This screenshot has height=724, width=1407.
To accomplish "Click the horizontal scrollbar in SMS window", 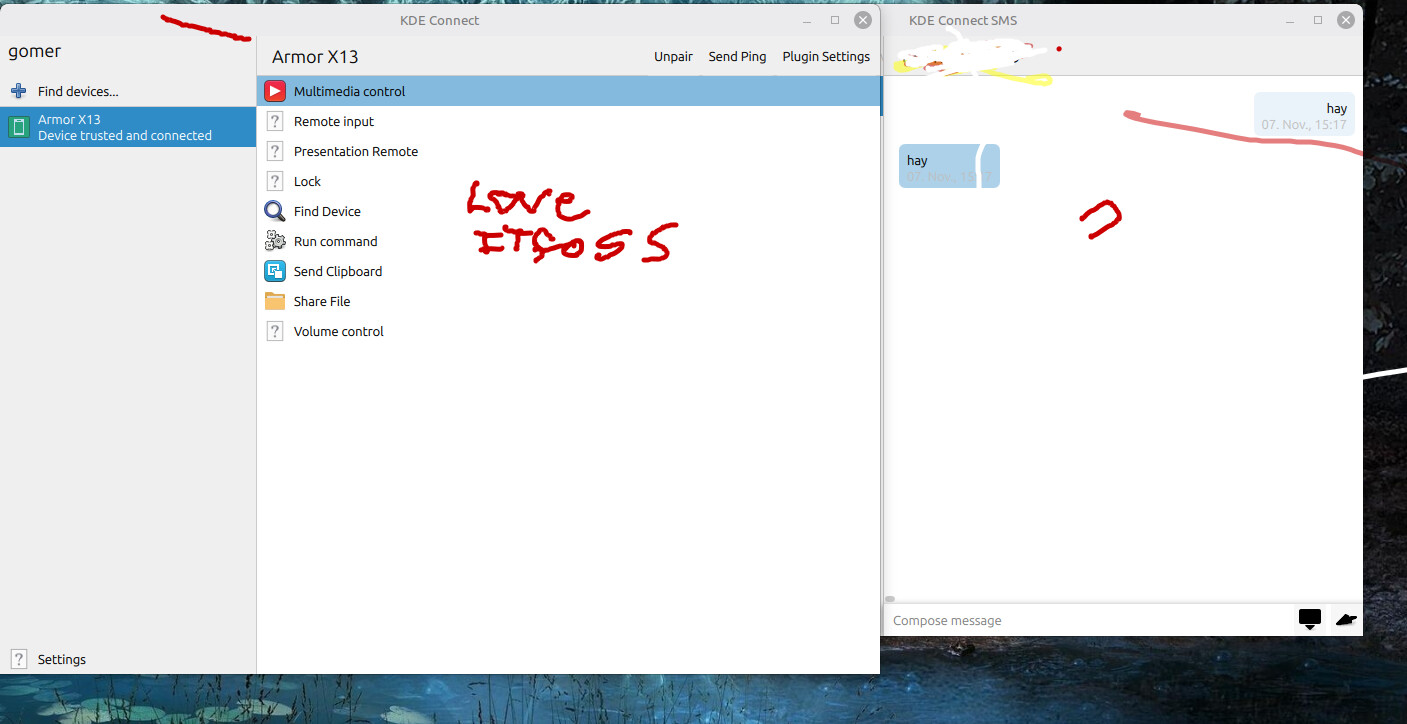I will pos(890,598).
